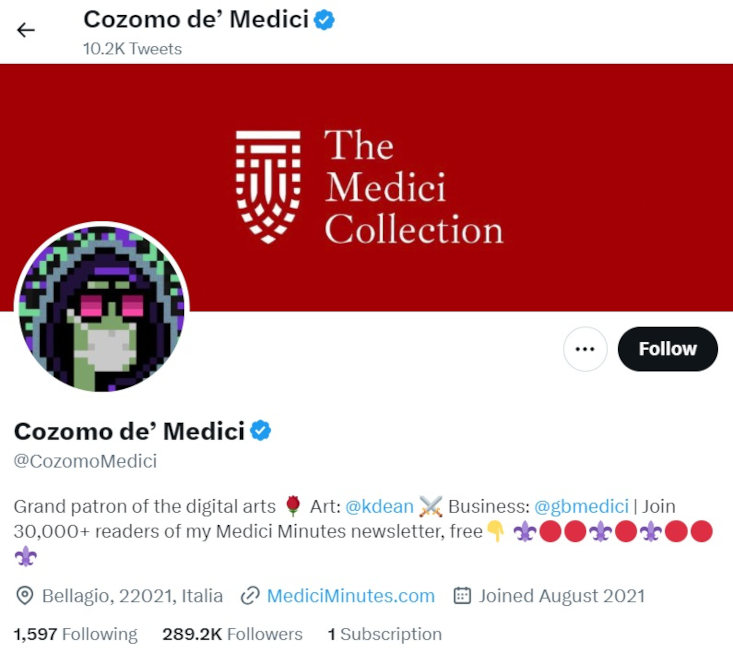Click the location pin icon

(26, 596)
